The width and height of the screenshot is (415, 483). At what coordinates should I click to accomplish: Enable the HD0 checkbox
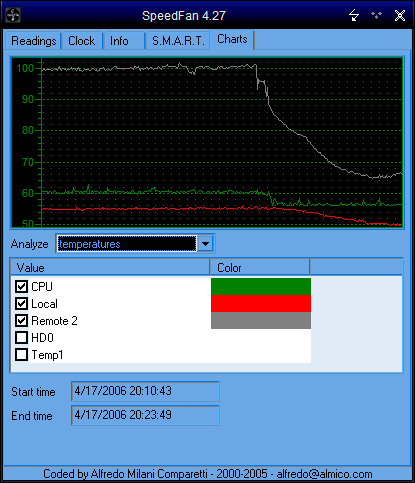pyautogui.click(x=22, y=337)
